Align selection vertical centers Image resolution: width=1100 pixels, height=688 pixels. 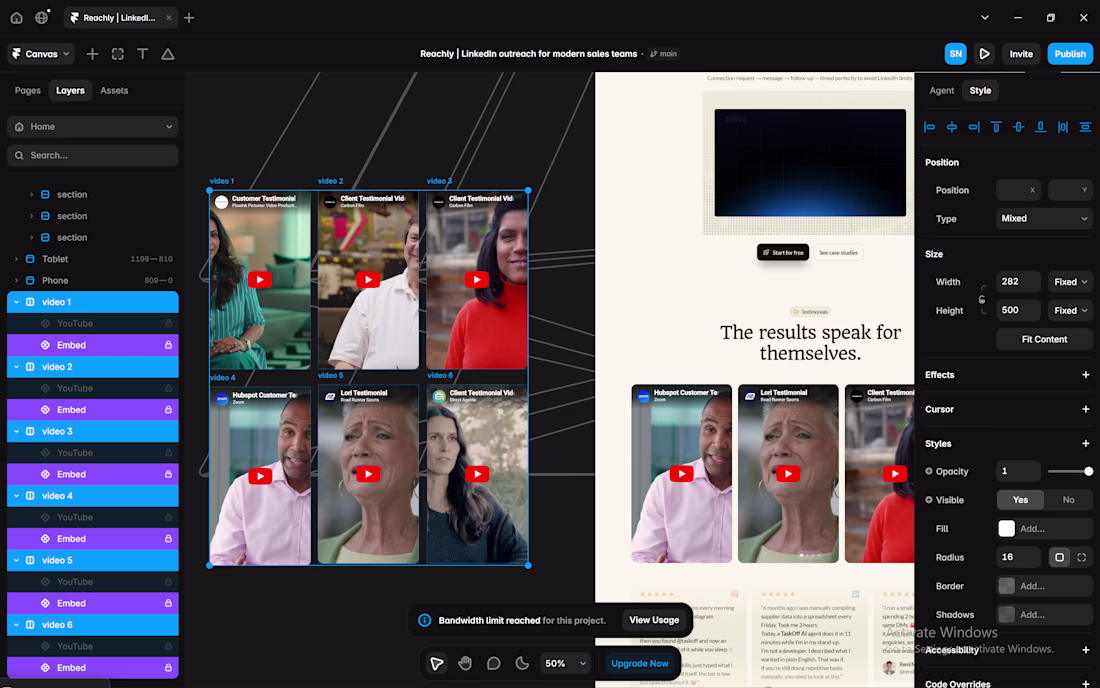[x=1019, y=127]
